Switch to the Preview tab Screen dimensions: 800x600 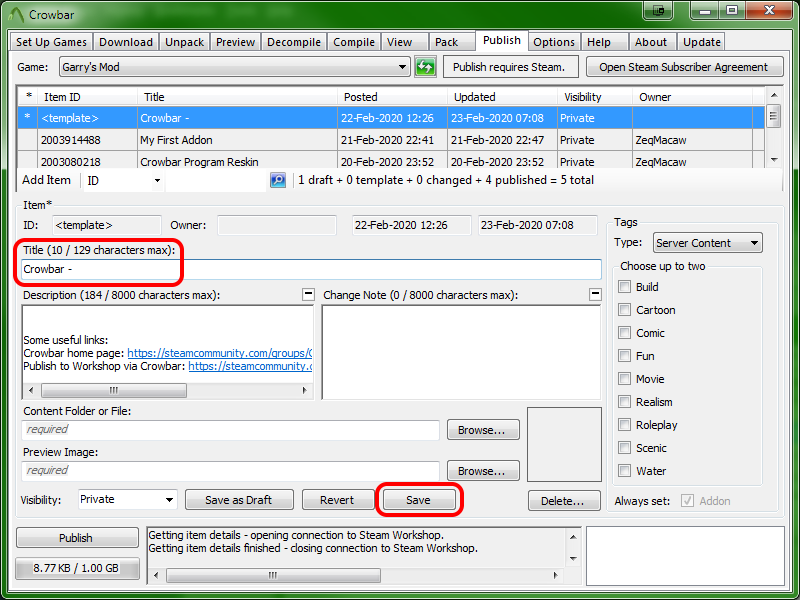pyautogui.click(x=235, y=42)
